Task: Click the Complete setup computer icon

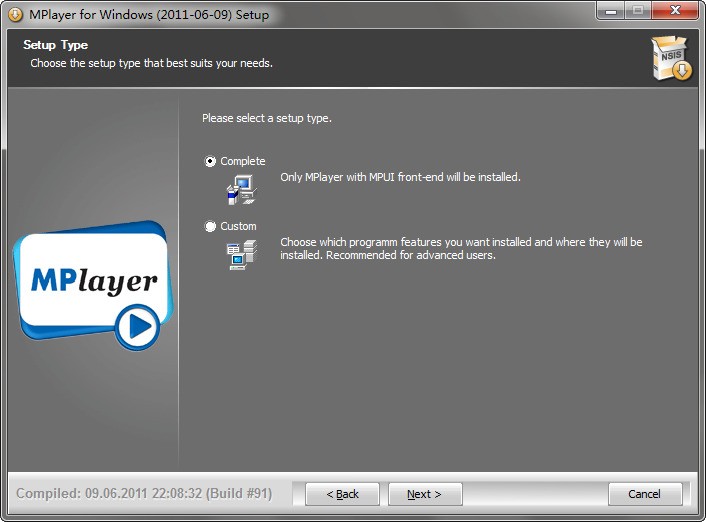Action: click(x=242, y=189)
